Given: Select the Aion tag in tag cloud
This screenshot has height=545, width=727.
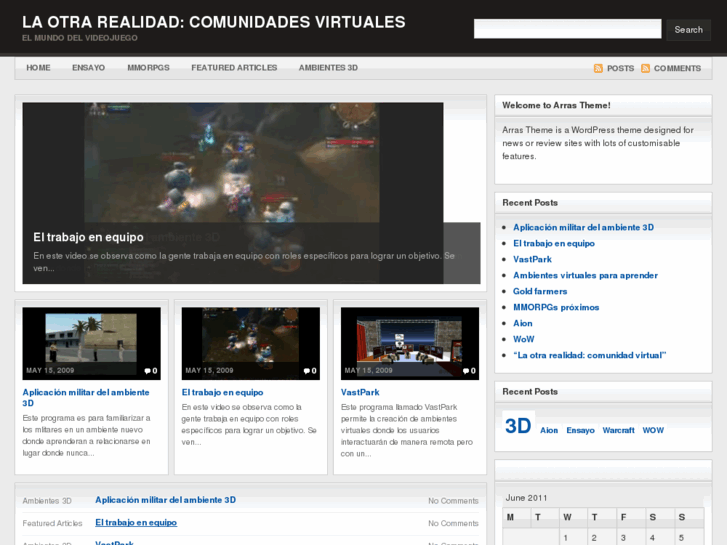Looking at the screenshot, I should pos(549,430).
